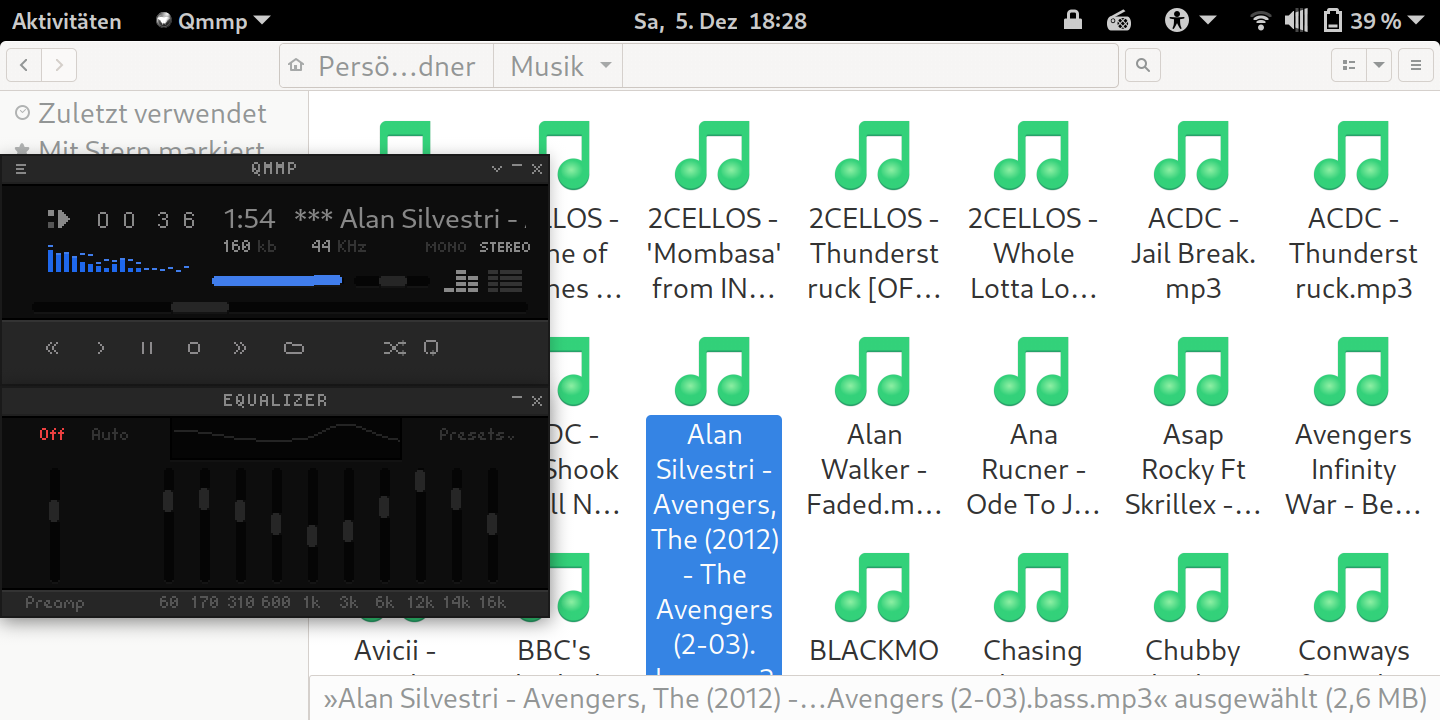Open file manager hamburger menu
The height and width of the screenshot is (720, 1440).
point(1415,66)
